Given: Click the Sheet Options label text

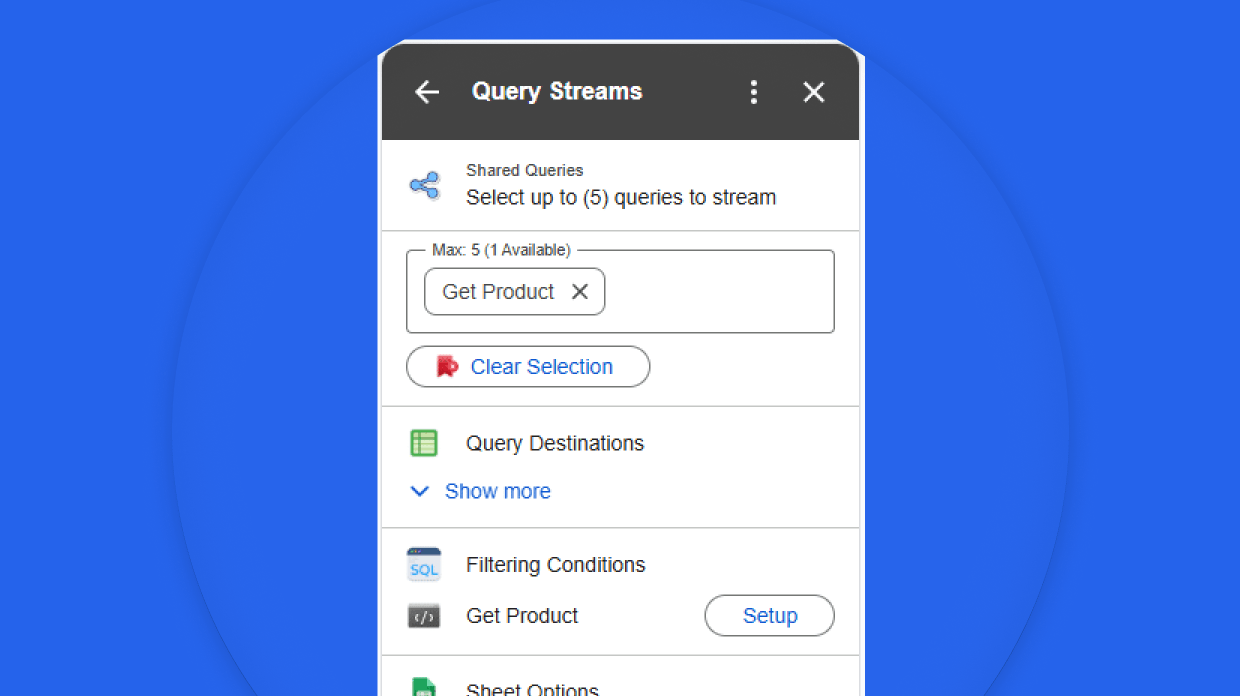Looking at the screenshot, I should point(532,688).
